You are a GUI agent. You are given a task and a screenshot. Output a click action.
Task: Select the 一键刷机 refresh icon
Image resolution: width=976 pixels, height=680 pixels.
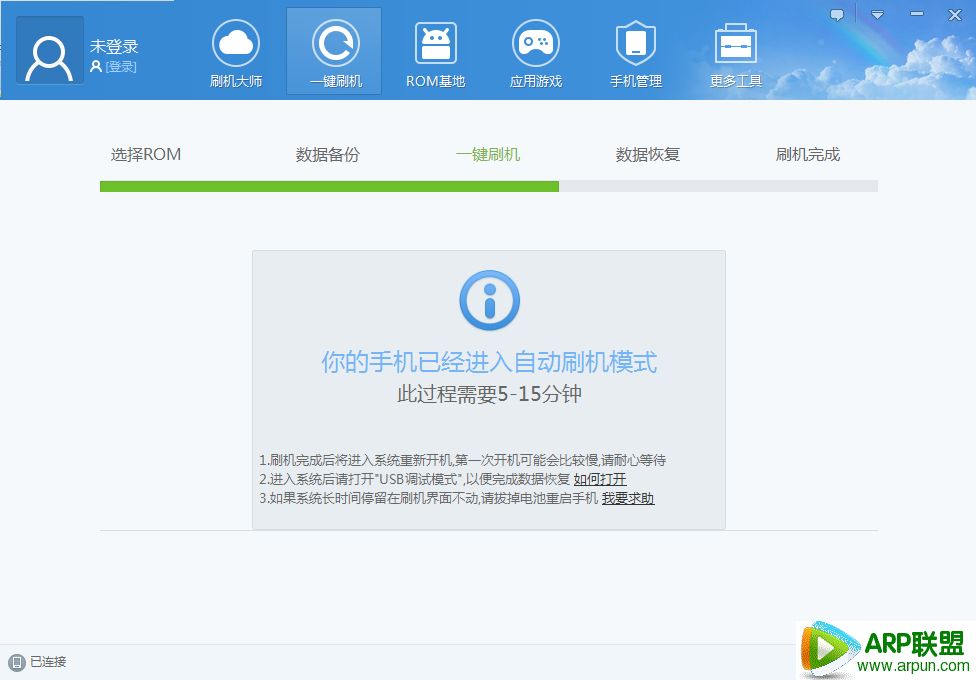335,44
